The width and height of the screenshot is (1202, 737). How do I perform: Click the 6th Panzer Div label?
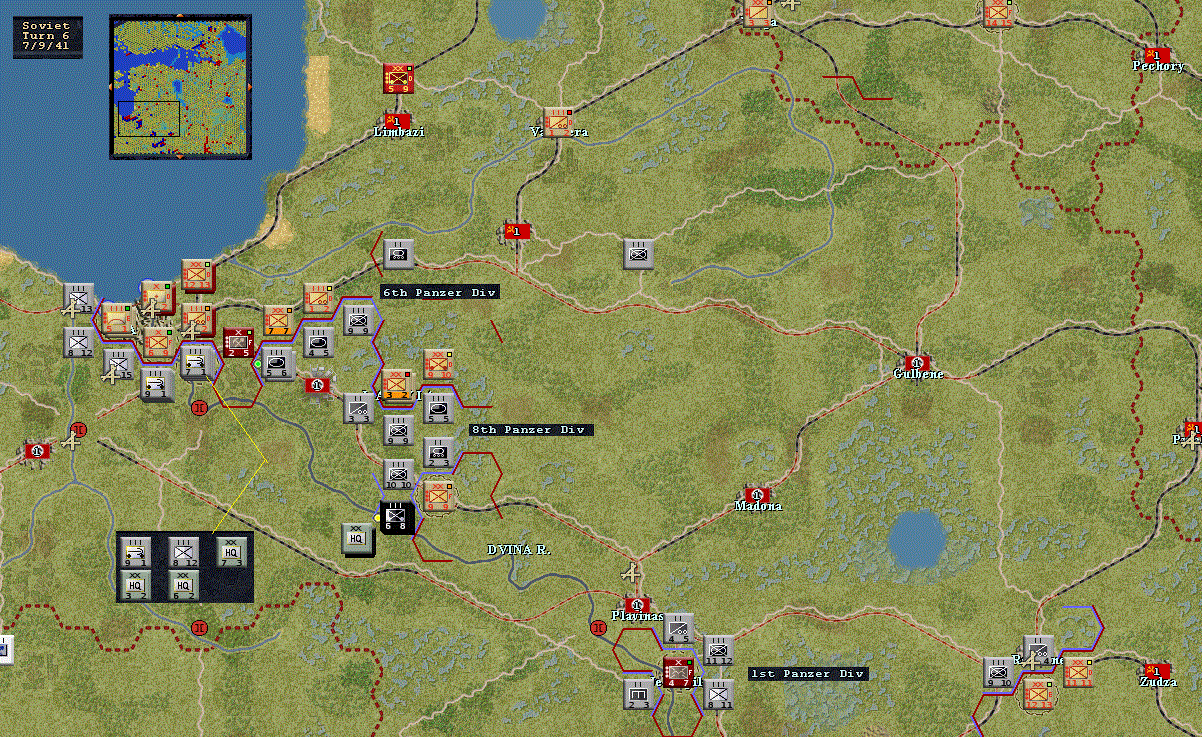(x=440, y=292)
